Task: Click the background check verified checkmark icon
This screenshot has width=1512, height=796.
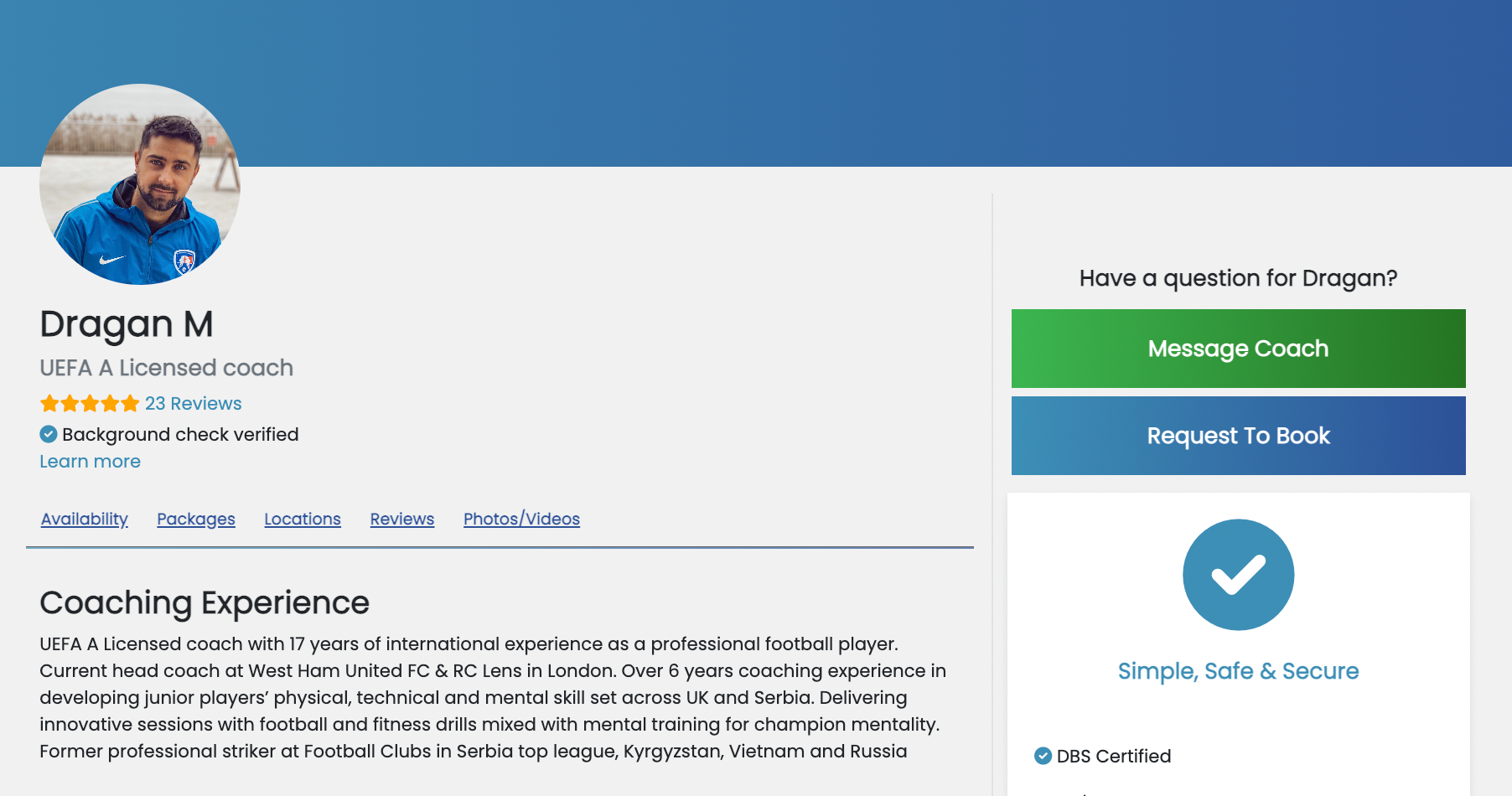Action: pos(49,434)
